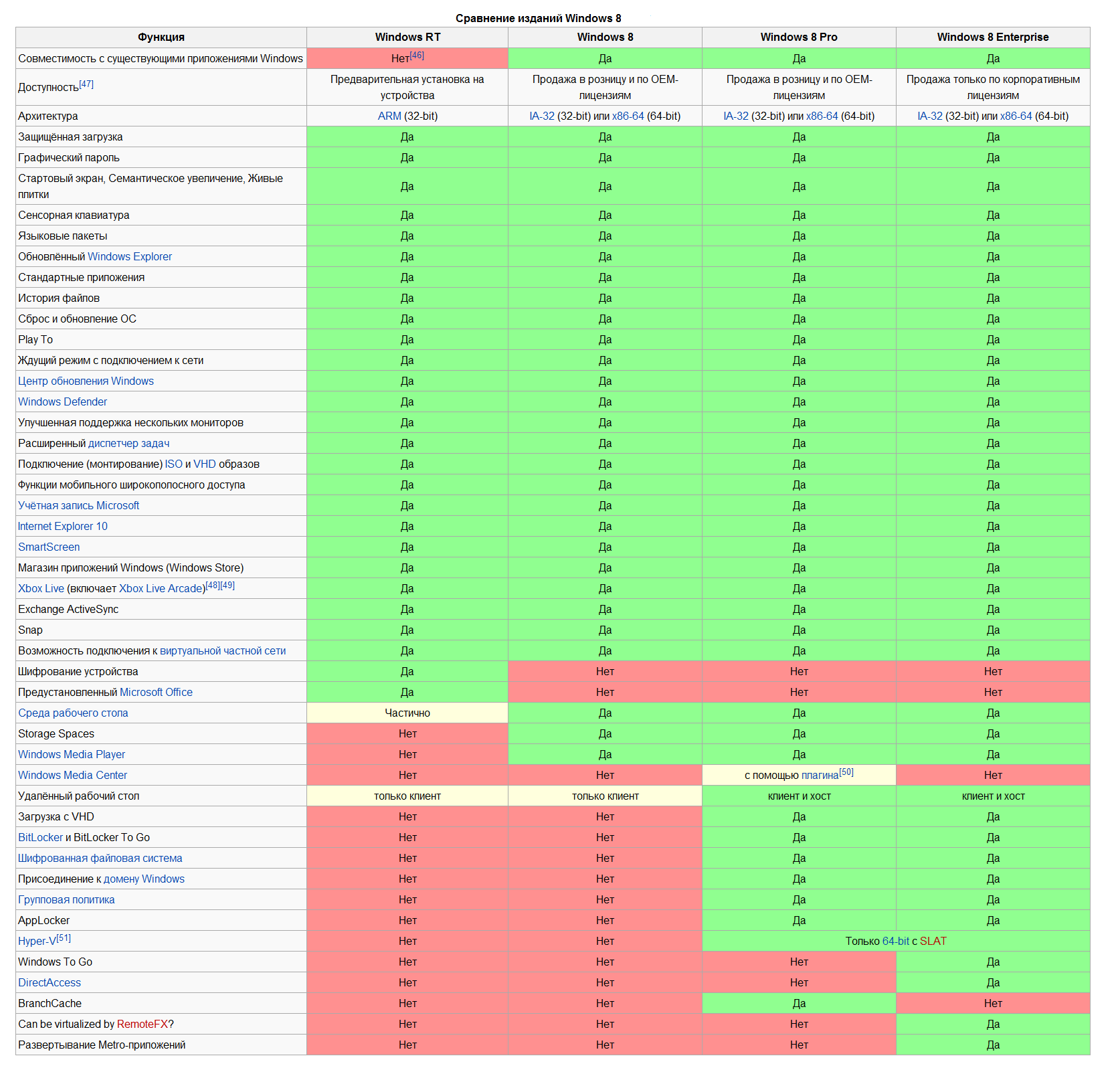Click the Windows 8 column header

click(605, 37)
